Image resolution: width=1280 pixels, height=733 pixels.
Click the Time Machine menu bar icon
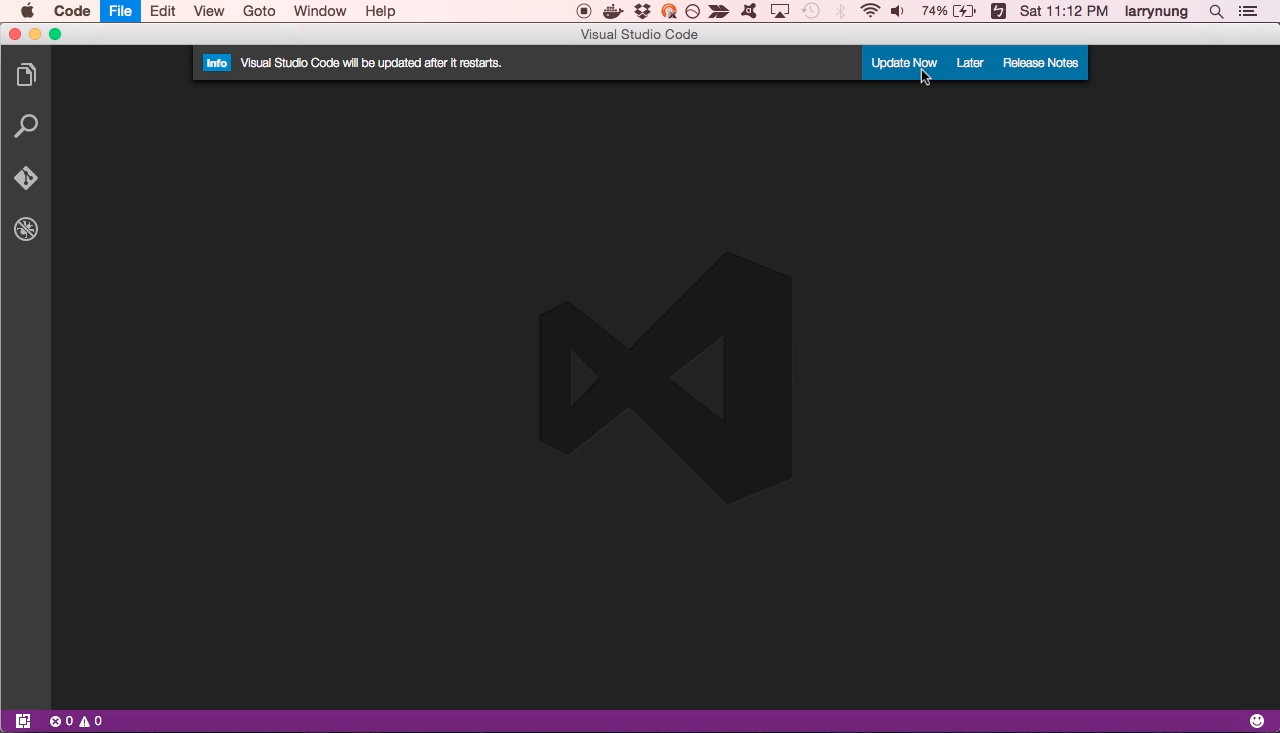coord(811,11)
